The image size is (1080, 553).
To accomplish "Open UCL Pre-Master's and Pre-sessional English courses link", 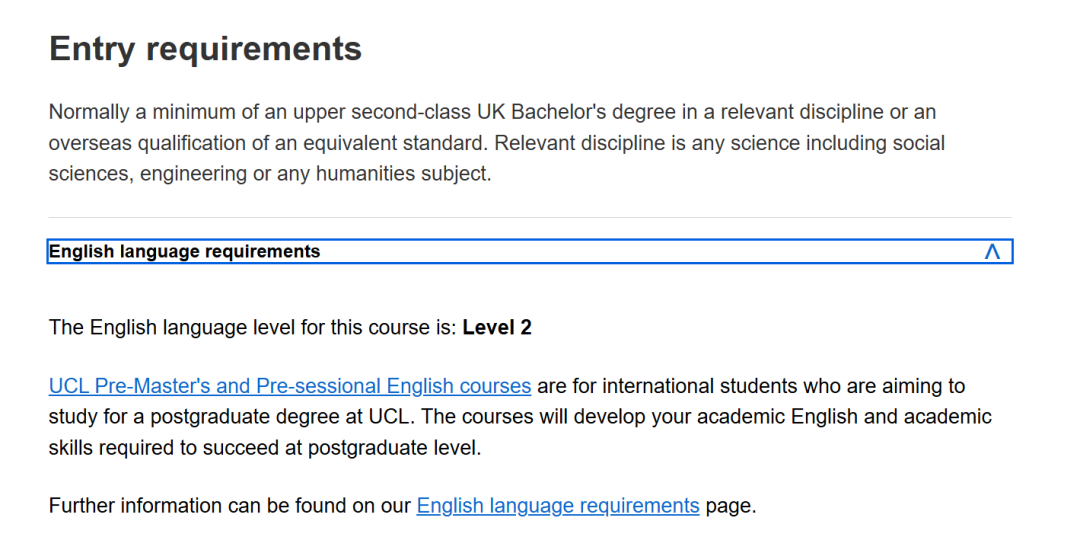I will (289, 386).
